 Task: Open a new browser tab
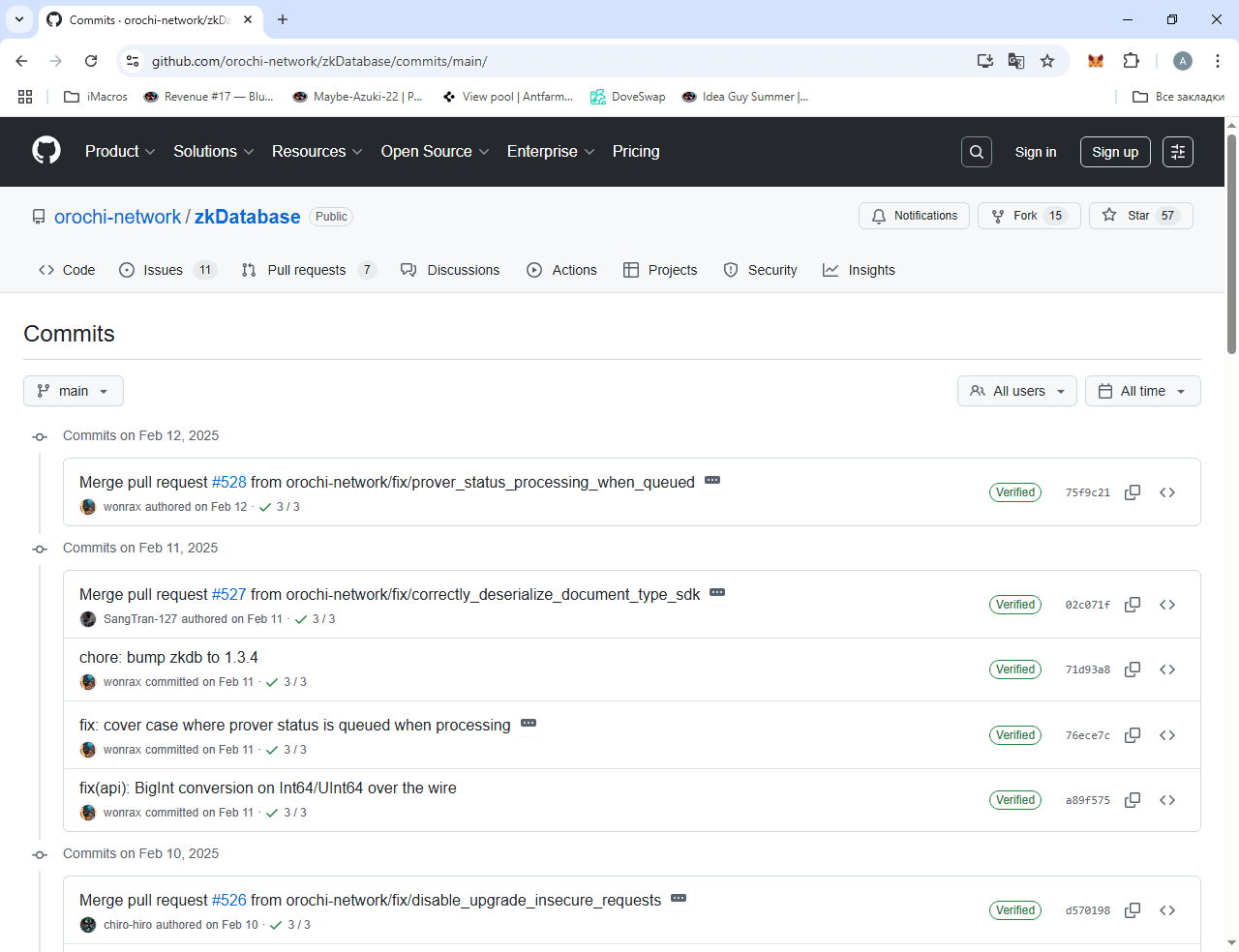(x=283, y=19)
